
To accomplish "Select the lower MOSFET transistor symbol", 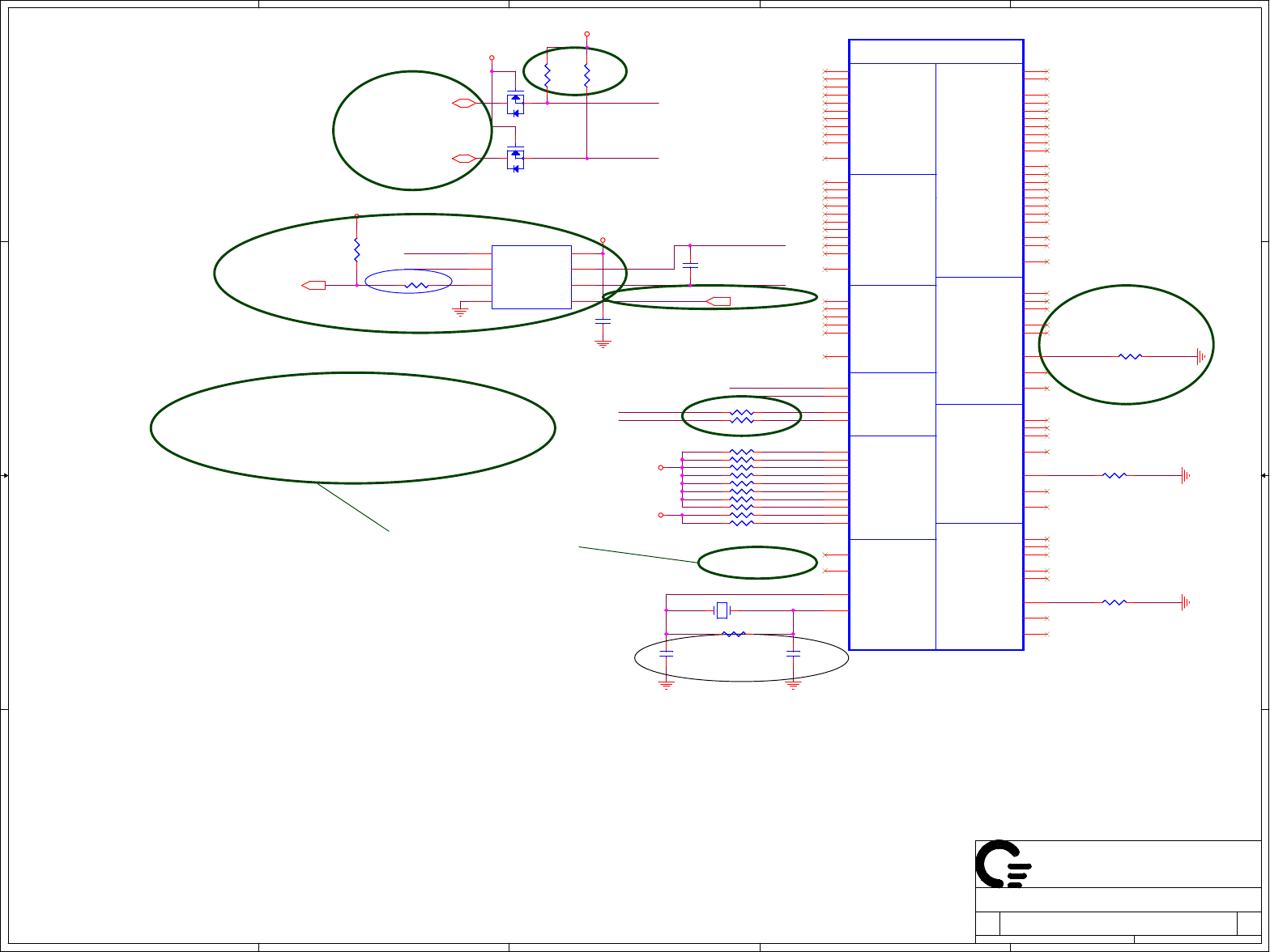I will pyautogui.click(x=515, y=159).
